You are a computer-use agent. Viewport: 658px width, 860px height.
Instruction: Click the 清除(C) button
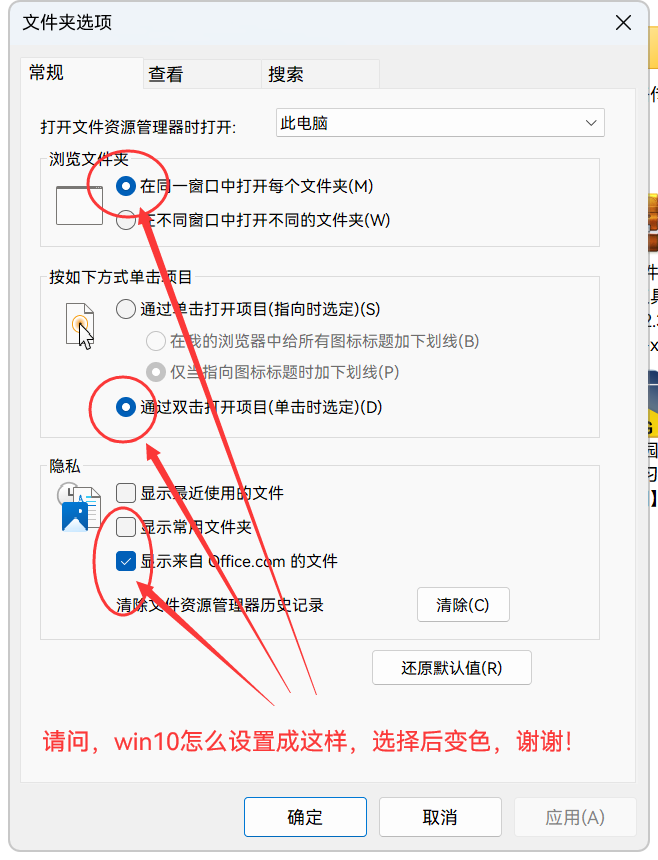[463, 604]
